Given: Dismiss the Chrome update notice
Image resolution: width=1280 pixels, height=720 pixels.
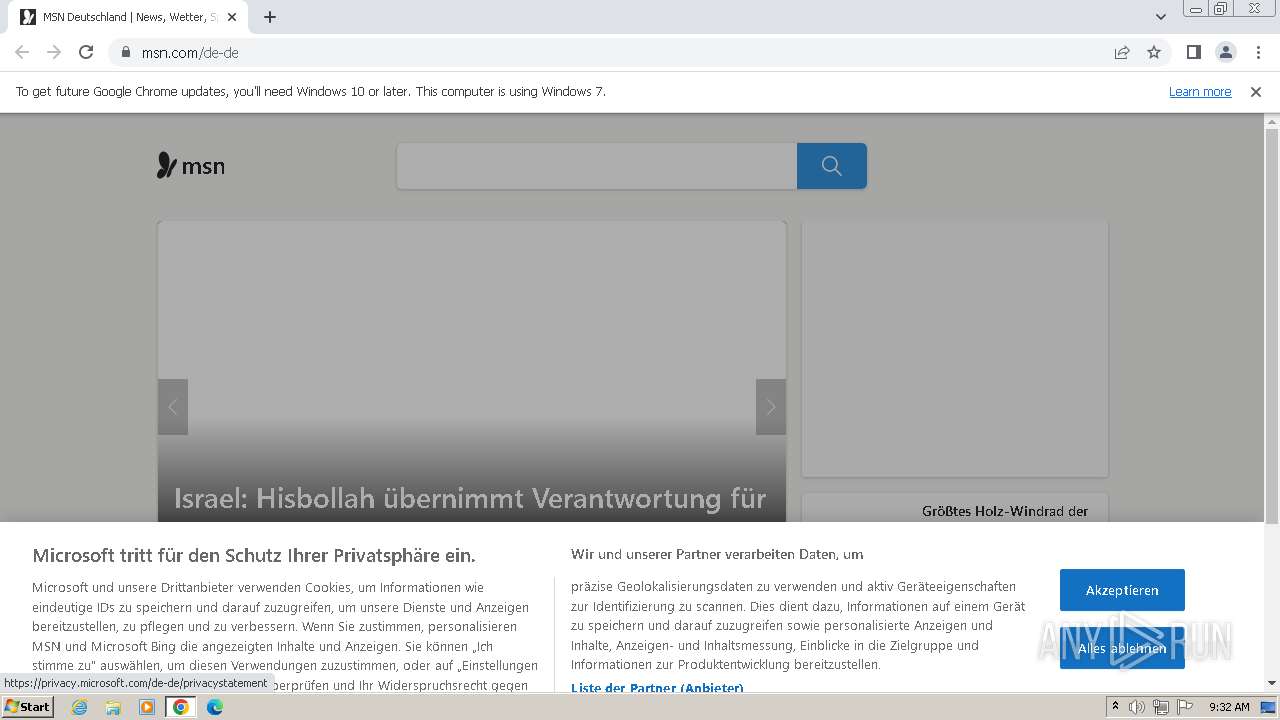Looking at the screenshot, I should click(1256, 91).
